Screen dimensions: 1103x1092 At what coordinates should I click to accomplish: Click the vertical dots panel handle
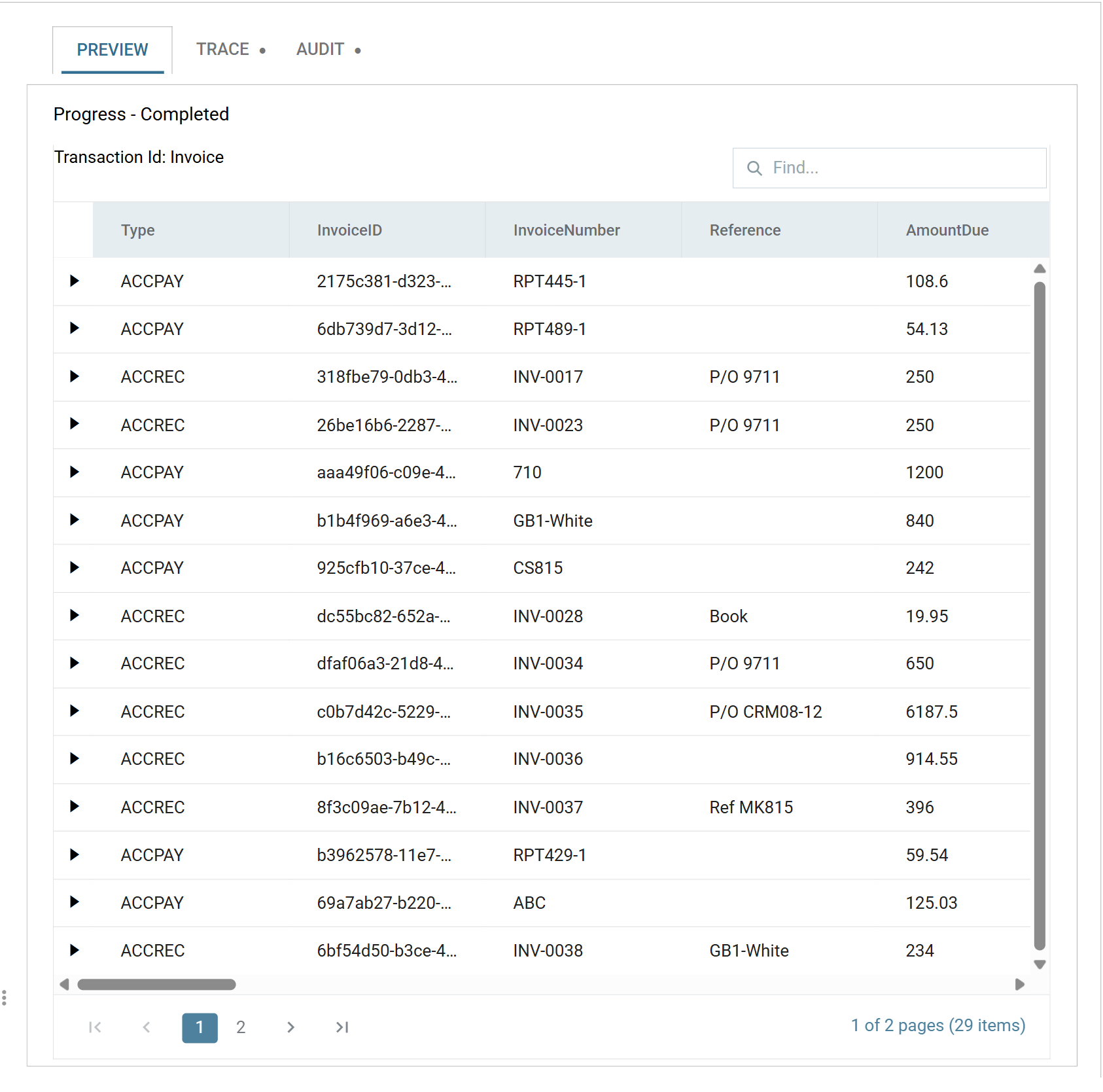(5, 998)
